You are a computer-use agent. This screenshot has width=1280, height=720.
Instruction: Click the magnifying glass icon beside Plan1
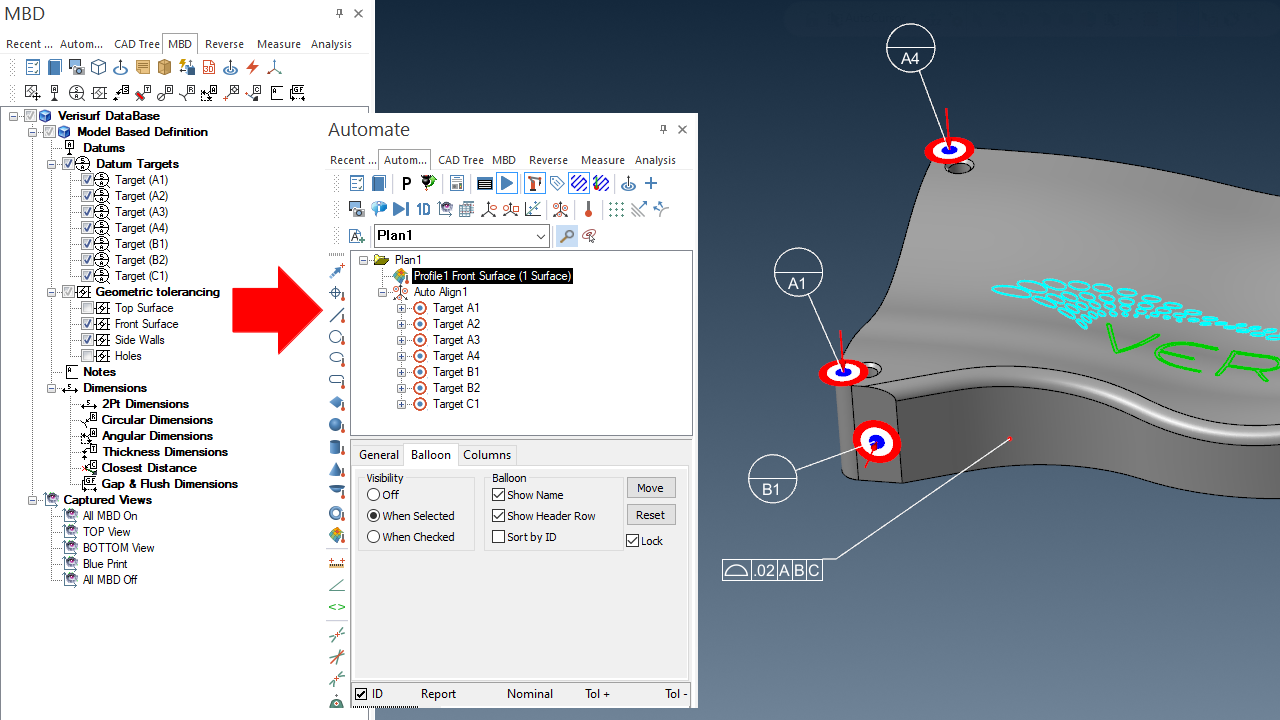566,236
